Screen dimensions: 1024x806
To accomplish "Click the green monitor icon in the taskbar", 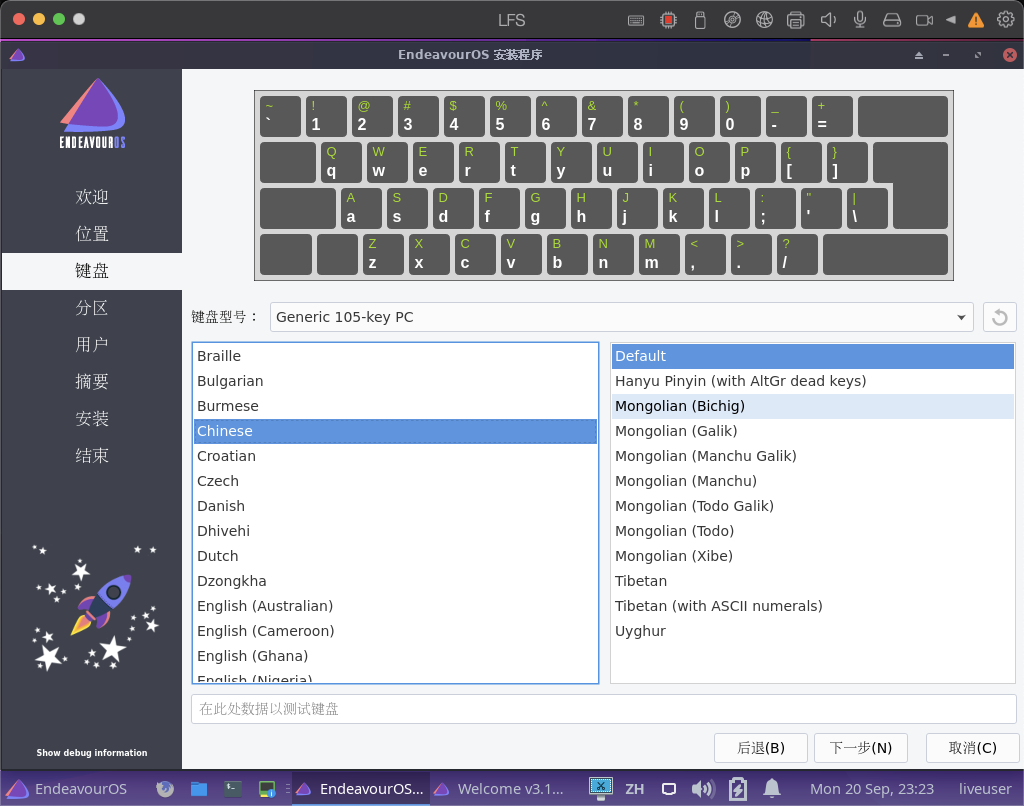I will 266,789.
